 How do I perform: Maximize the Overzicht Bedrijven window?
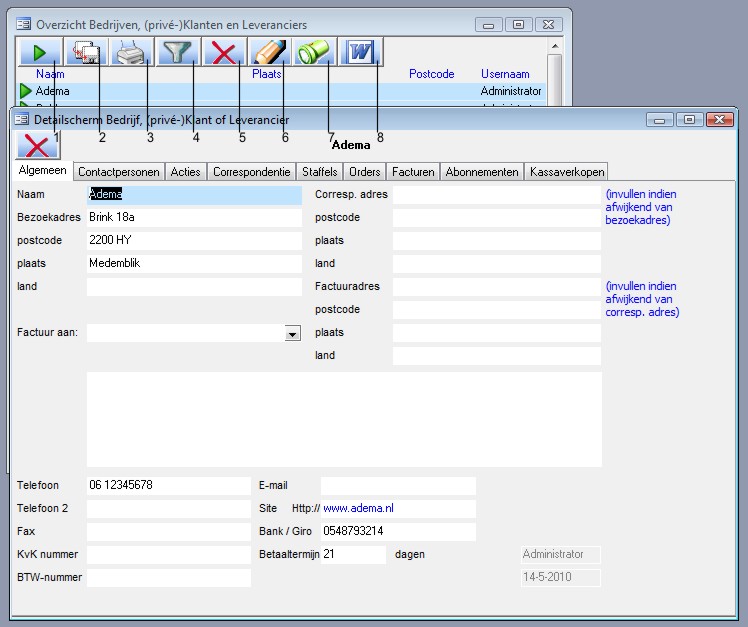(519, 24)
